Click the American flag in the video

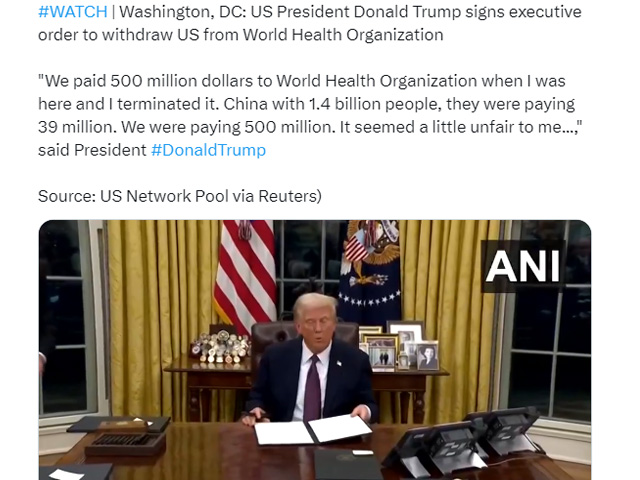245,273
